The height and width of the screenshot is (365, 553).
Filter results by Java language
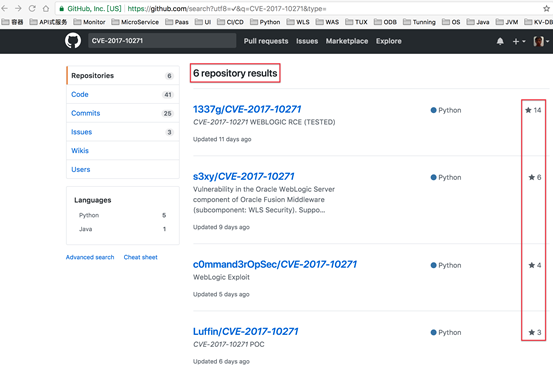click(122, 229)
